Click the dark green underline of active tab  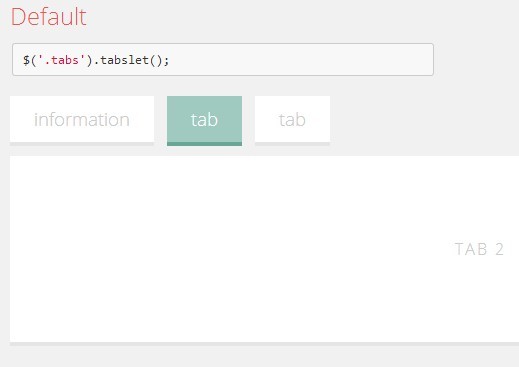click(204, 144)
